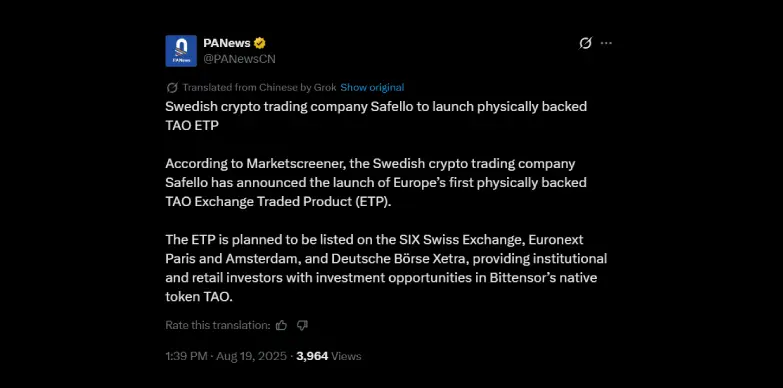
Task: Click the 3,964 view count number
Action: click(x=312, y=356)
